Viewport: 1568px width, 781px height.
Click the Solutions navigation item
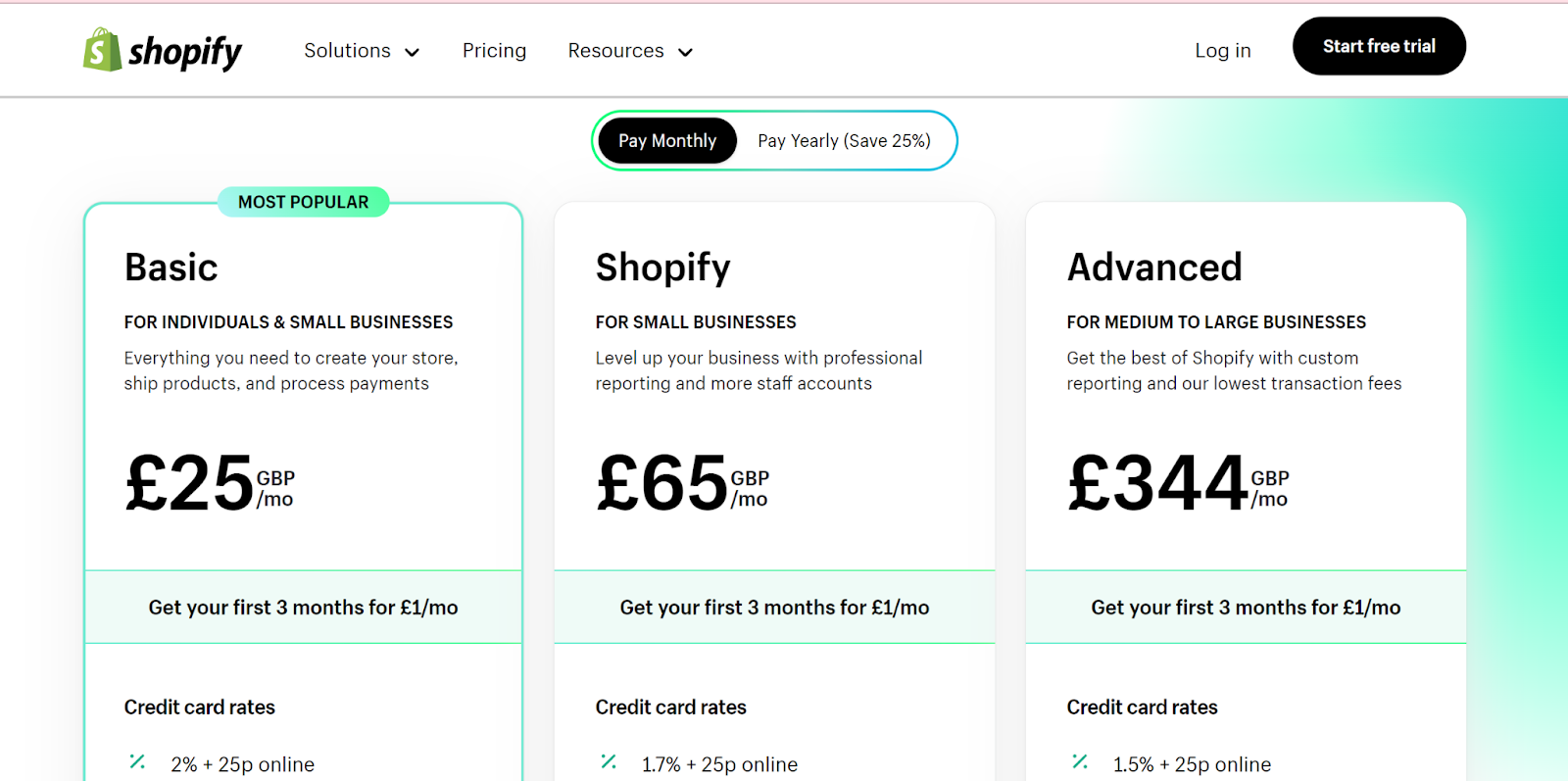[347, 50]
